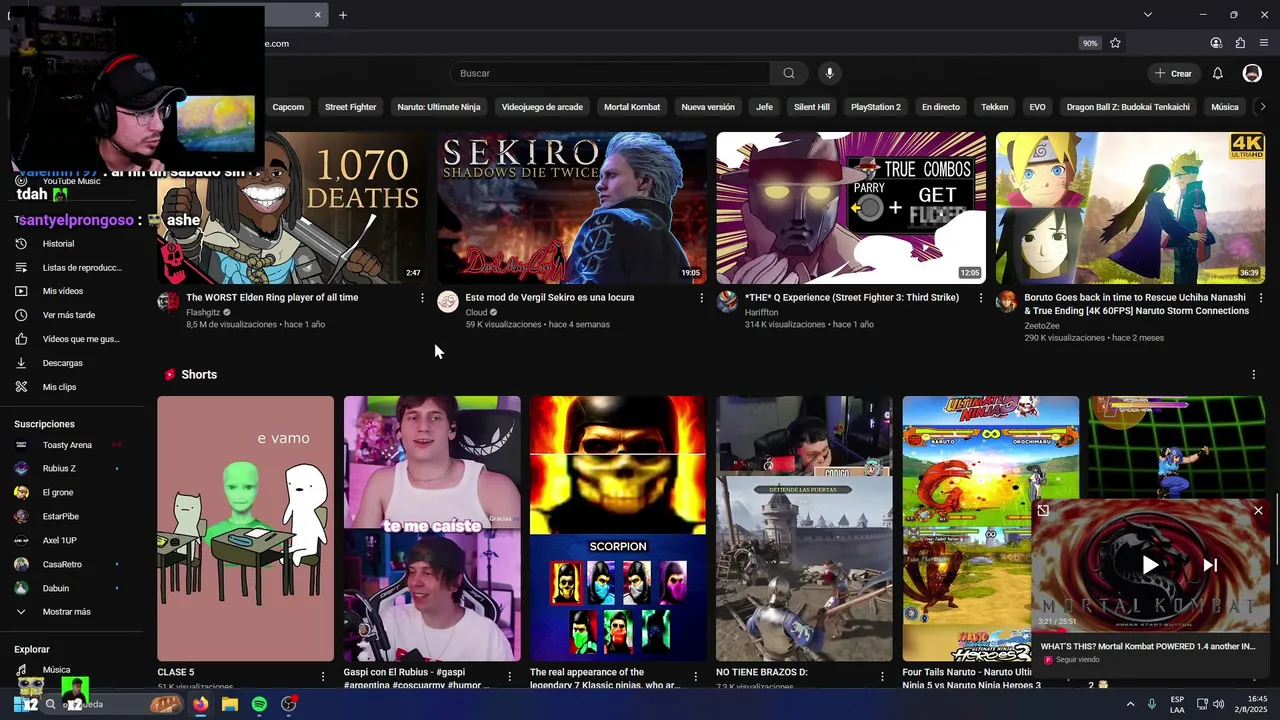1280x720 pixels.
Task: Open the 1,070 Deaths Elden Ring thumbnail
Action: click(291, 208)
